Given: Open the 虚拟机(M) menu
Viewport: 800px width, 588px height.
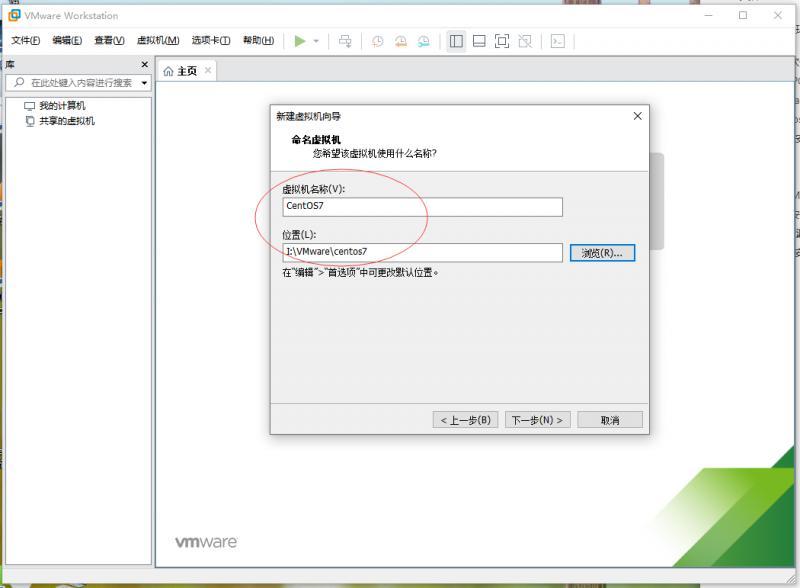Looking at the screenshot, I should click(158, 40).
